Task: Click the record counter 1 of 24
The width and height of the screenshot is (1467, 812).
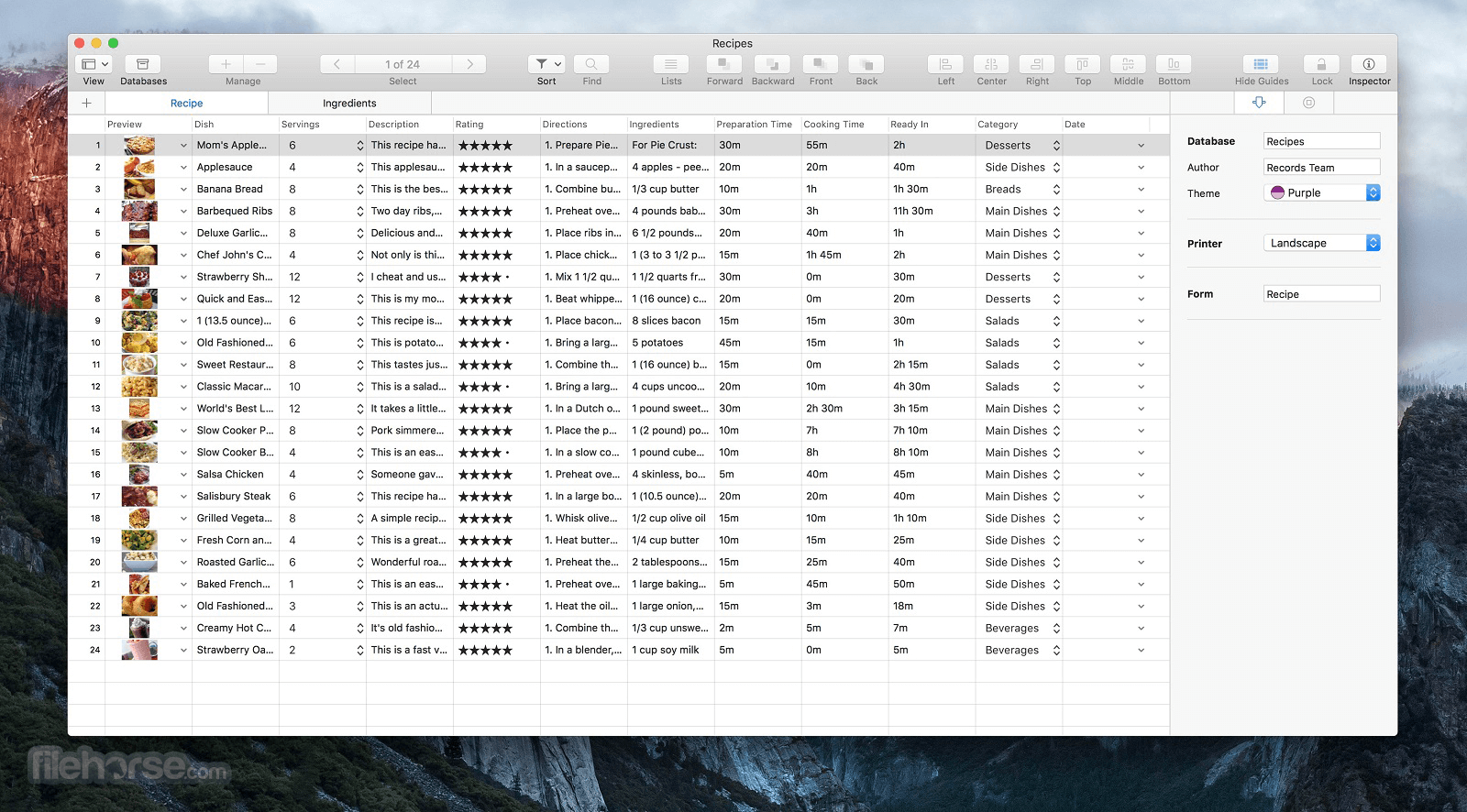Action: click(403, 64)
